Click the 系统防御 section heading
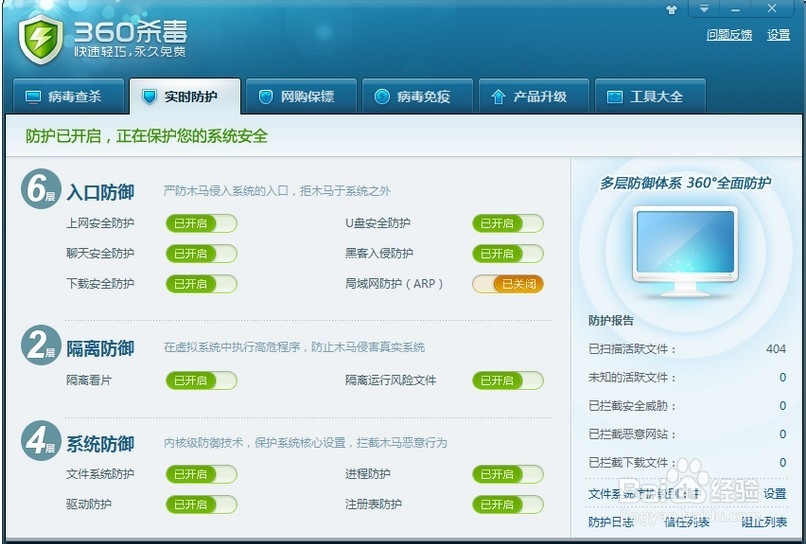Screen dimensions: 806x544 coord(101,444)
